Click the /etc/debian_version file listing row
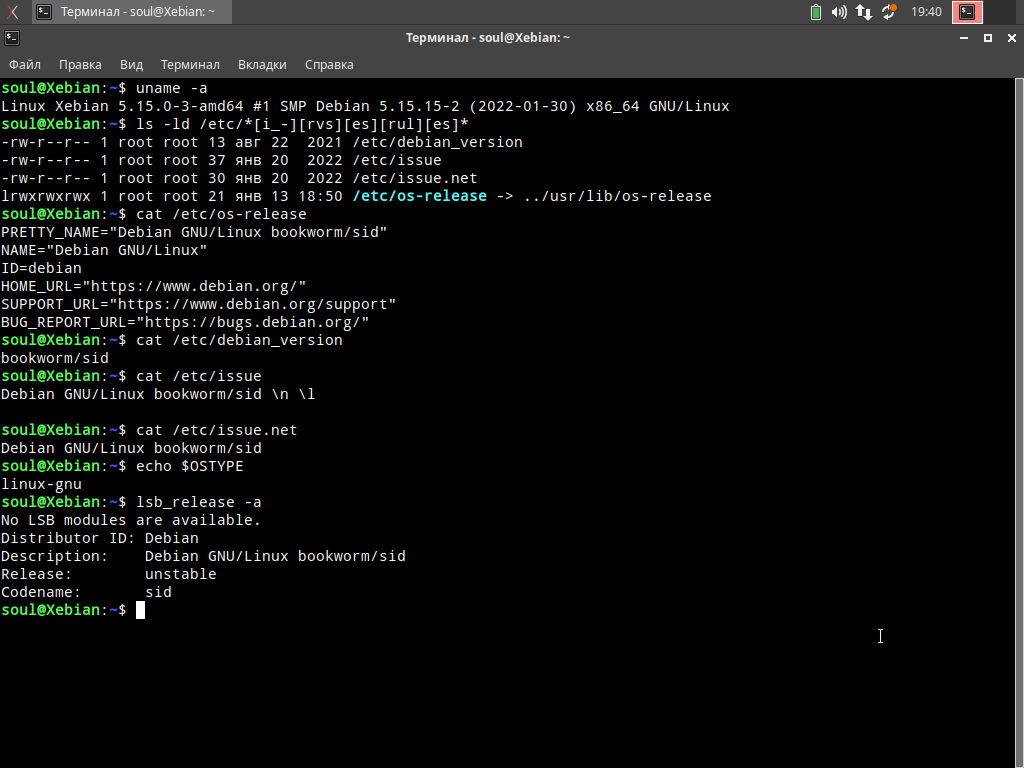The height and width of the screenshot is (768, 1024). point(262,142)
